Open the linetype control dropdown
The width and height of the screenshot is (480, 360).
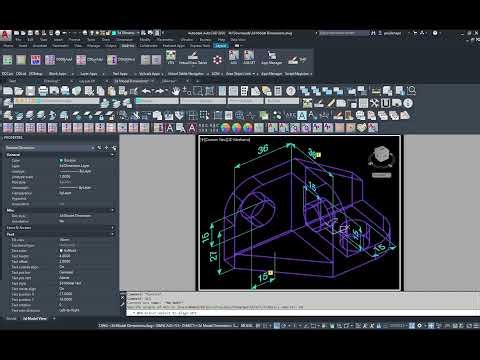click(203, 101)
